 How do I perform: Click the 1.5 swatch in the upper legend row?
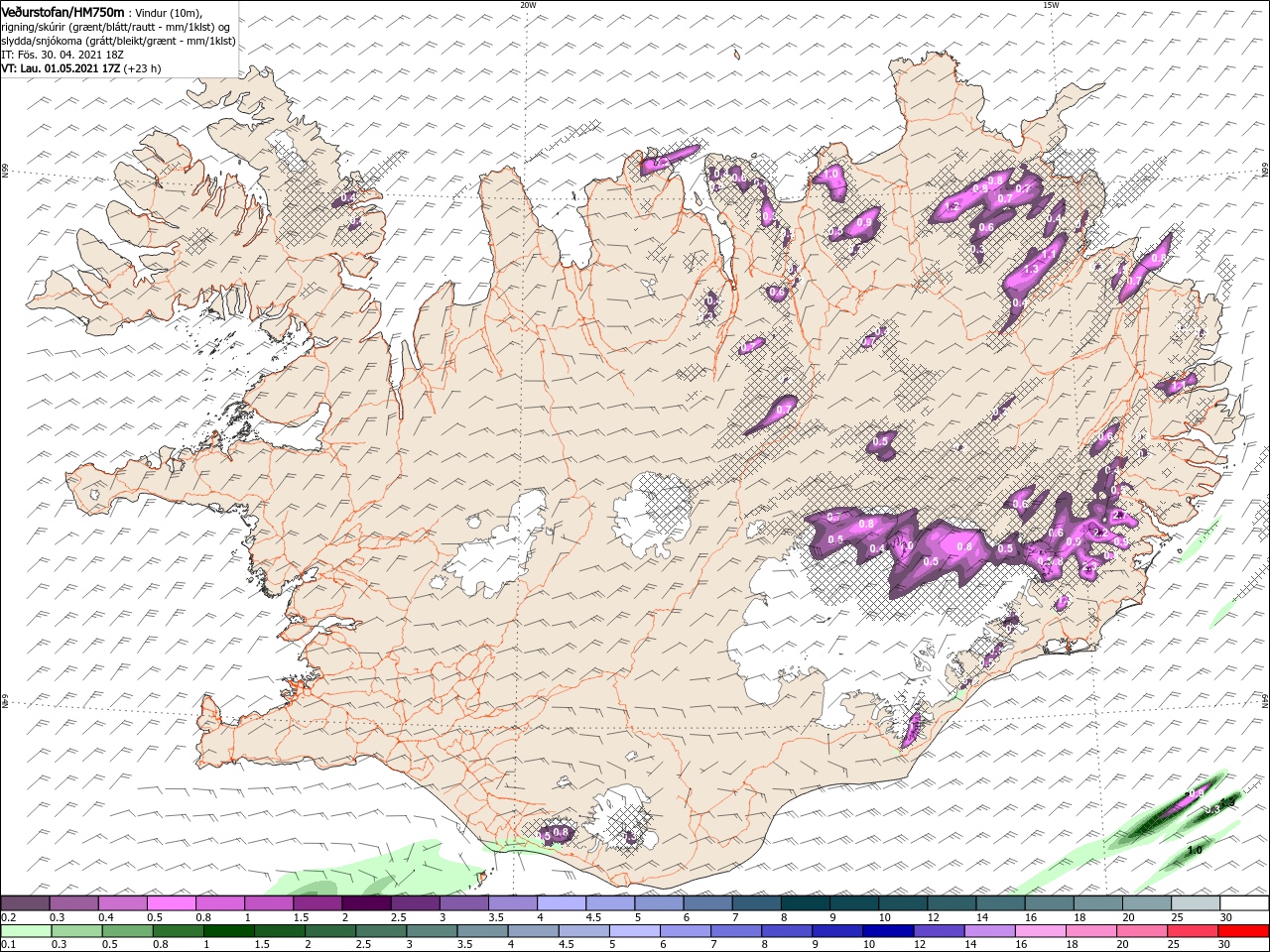click(317, 903)
